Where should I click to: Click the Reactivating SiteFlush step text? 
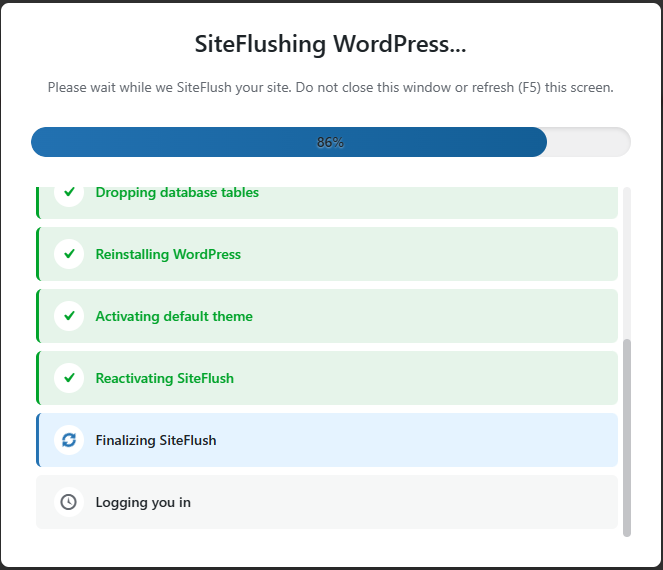click(165, 378)
